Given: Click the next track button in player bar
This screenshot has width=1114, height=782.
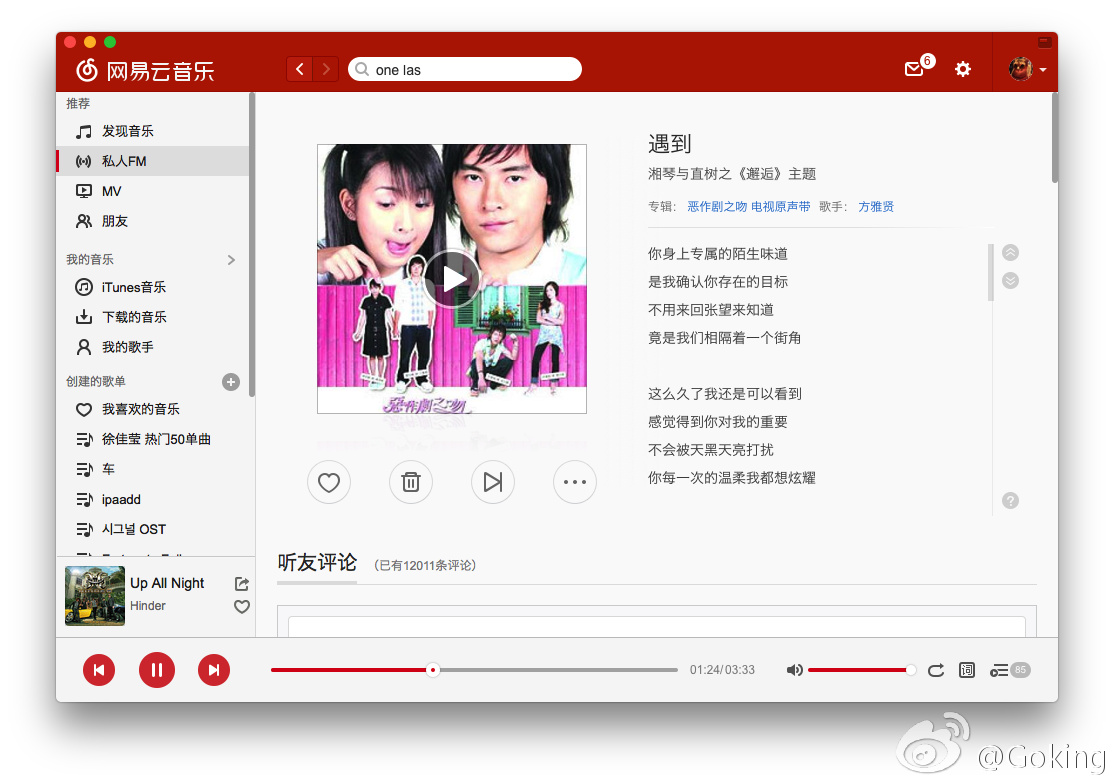Looking at the screenshot, I should coord(214,670).
